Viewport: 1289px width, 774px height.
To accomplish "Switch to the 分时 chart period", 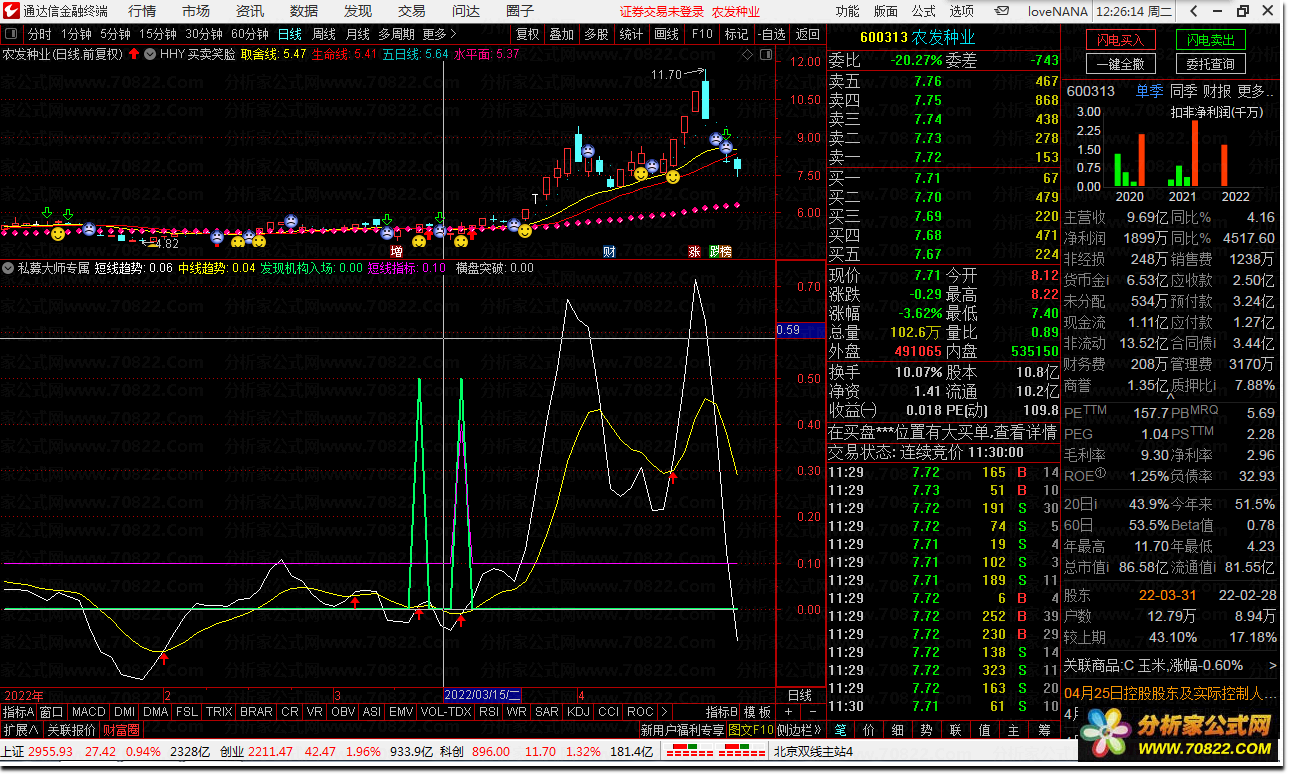I will click(40, 33).
